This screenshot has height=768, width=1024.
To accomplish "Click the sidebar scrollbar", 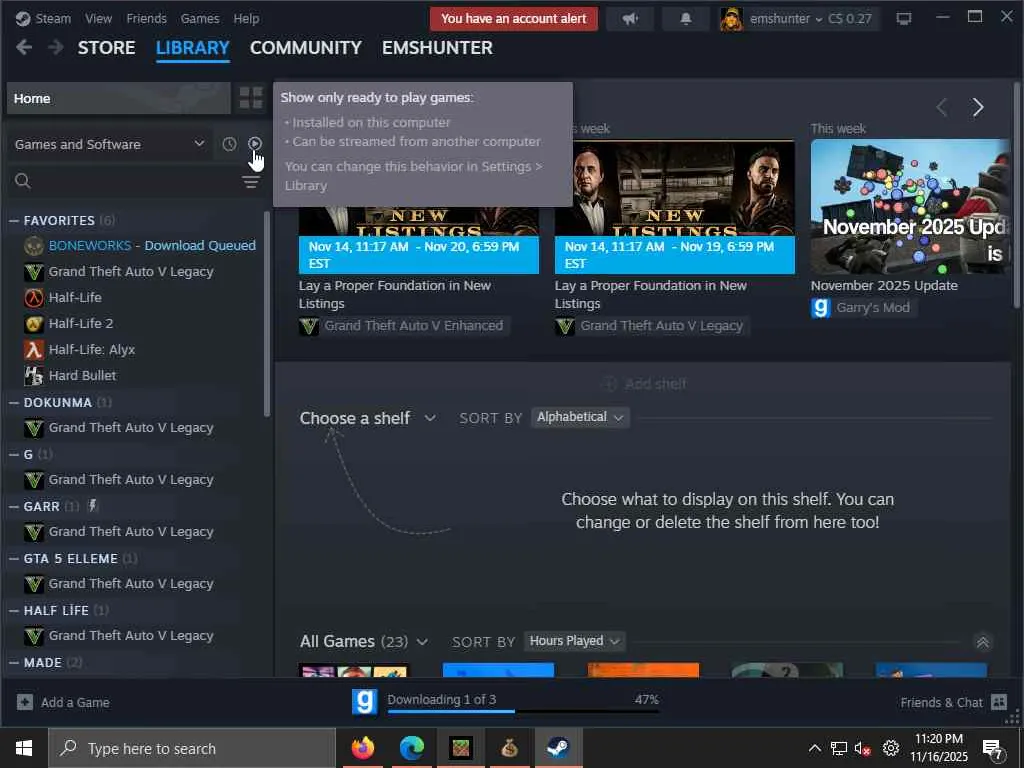I will pos(266,313).
